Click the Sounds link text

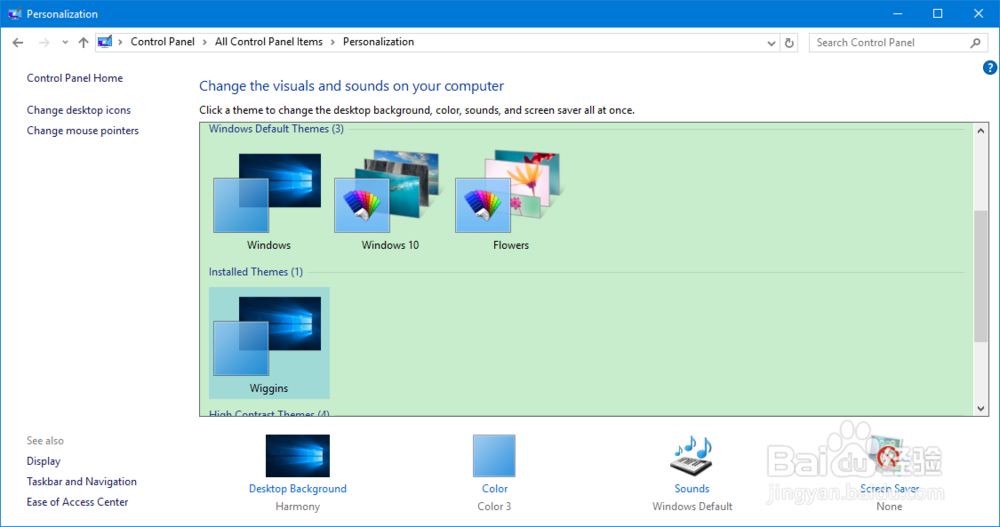point(692,488)
